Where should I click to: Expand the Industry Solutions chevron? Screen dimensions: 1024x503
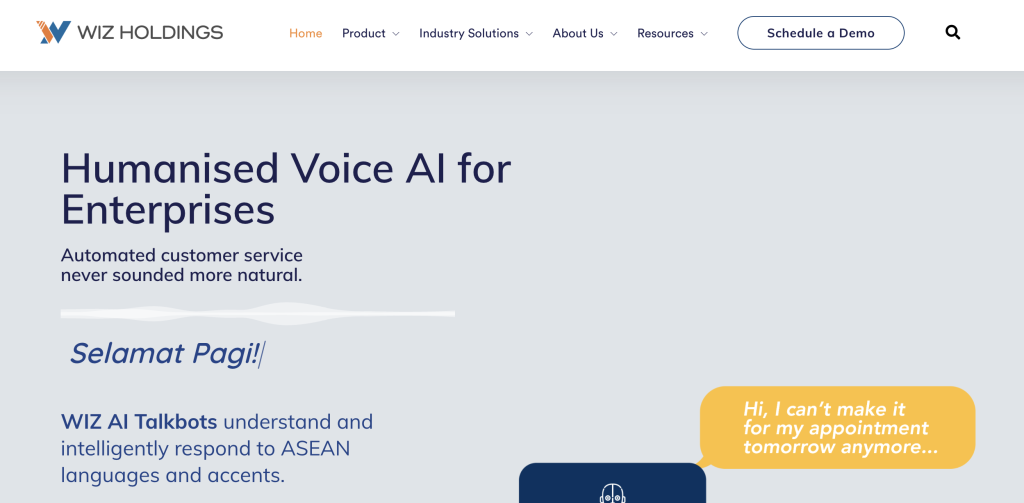coord(529,34)
